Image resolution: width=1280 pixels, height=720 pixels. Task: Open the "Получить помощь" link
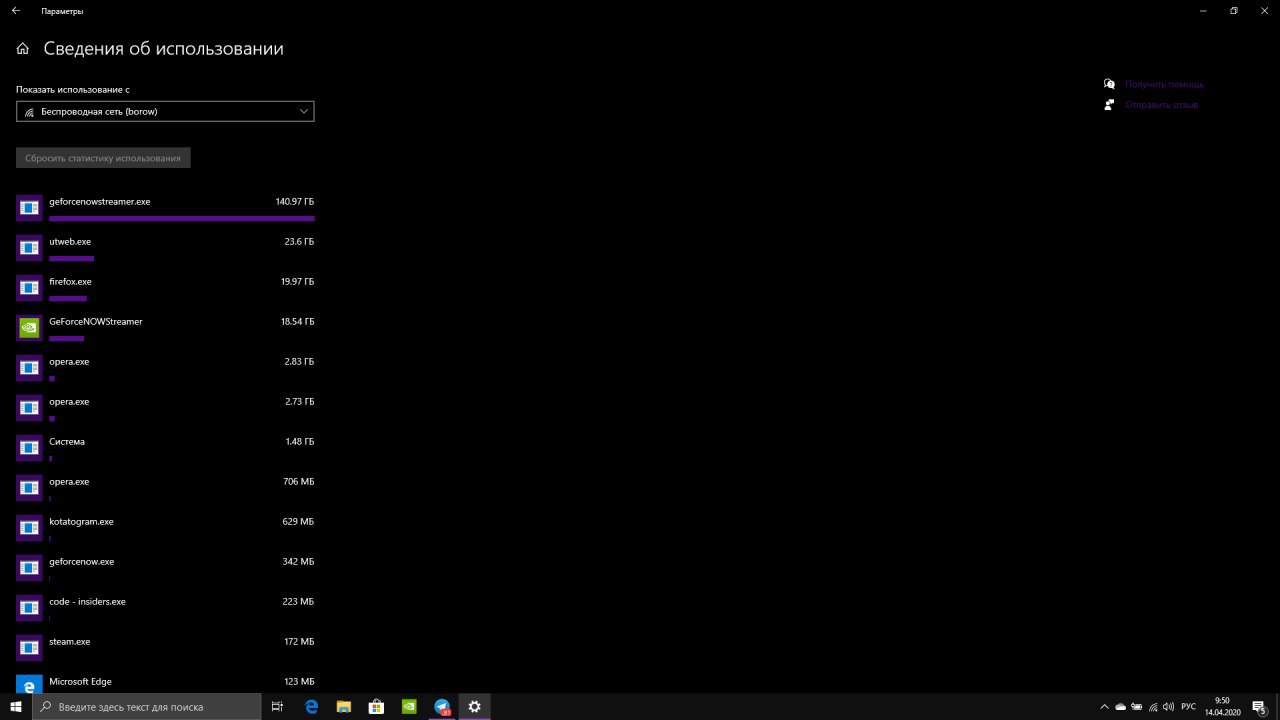[x=1164, y=85]
